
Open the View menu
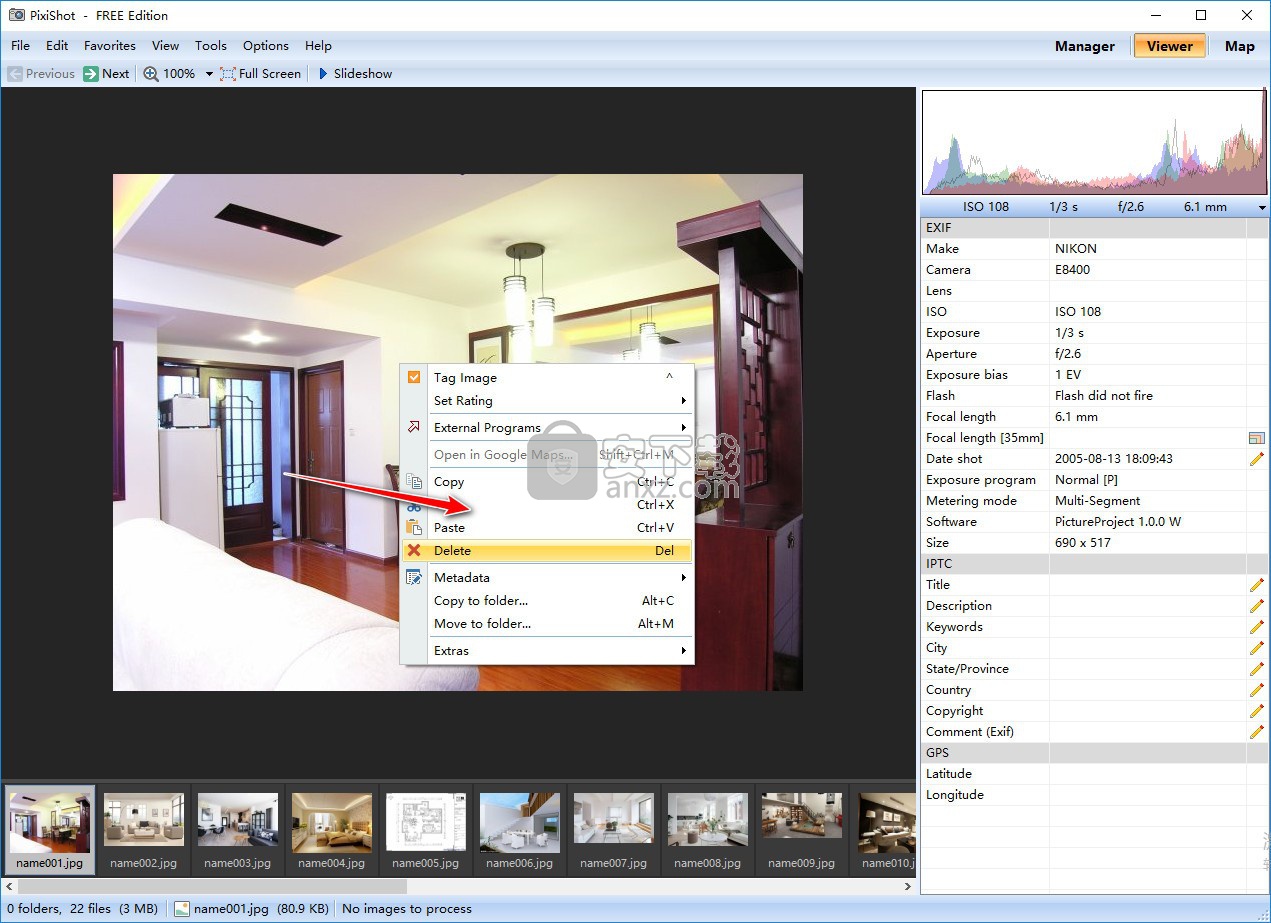coord(165,46)
